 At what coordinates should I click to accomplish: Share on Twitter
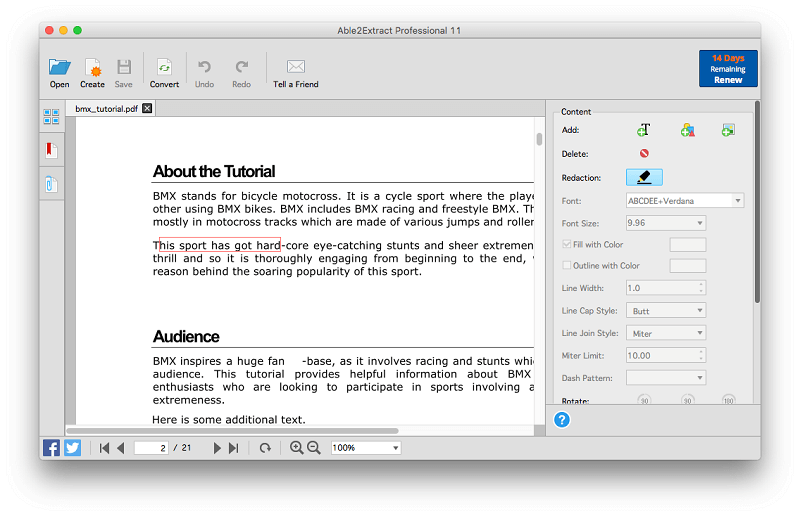tap(72, 448)
